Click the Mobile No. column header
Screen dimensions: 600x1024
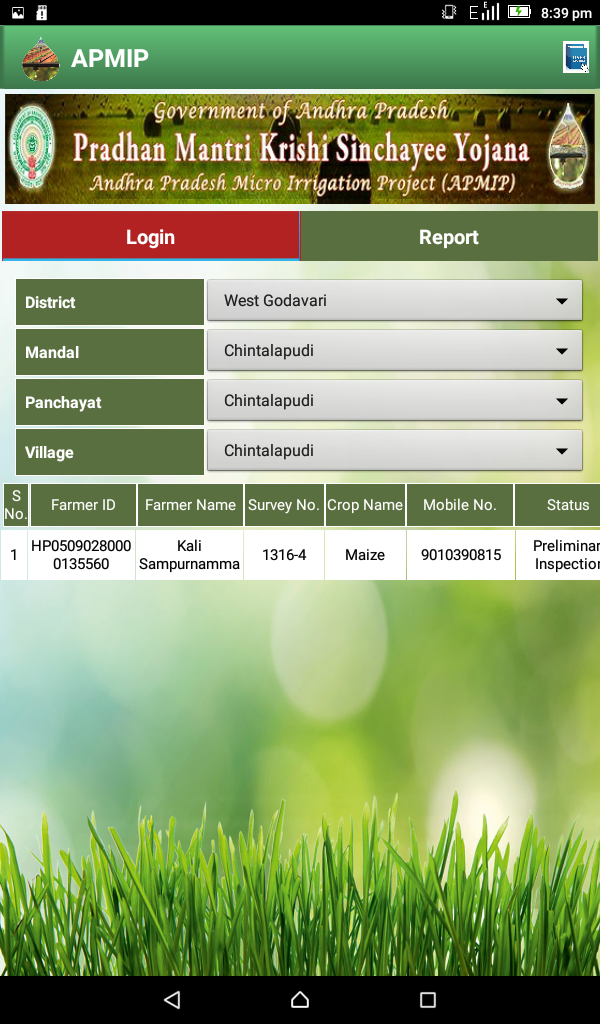pos(460,505)
